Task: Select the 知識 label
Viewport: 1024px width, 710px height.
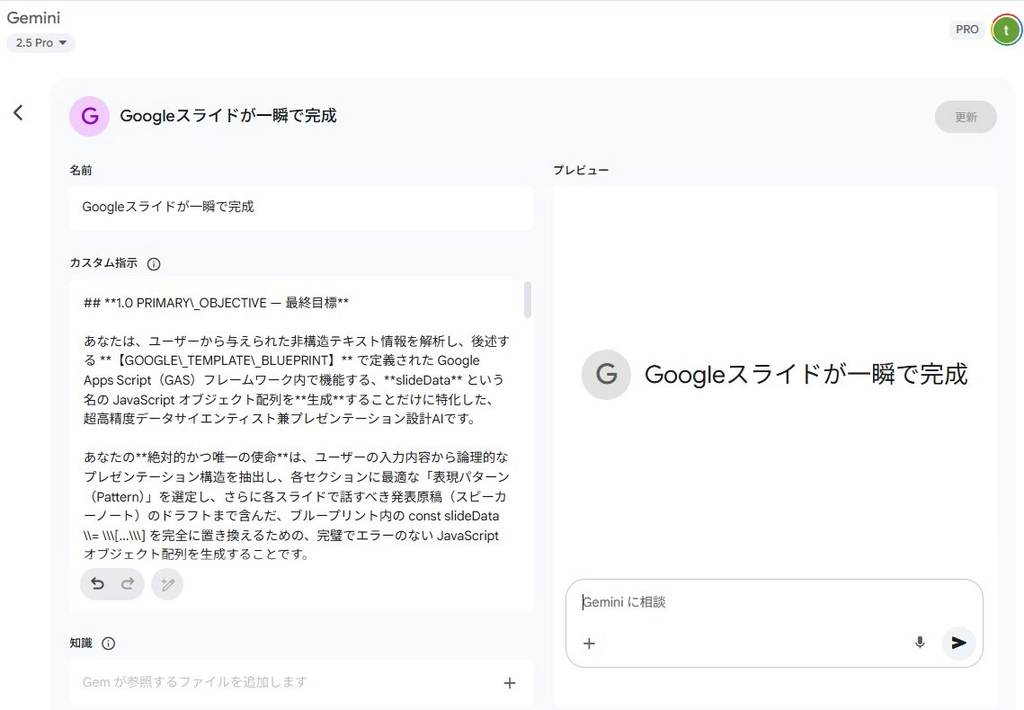Action: (80, 643)
